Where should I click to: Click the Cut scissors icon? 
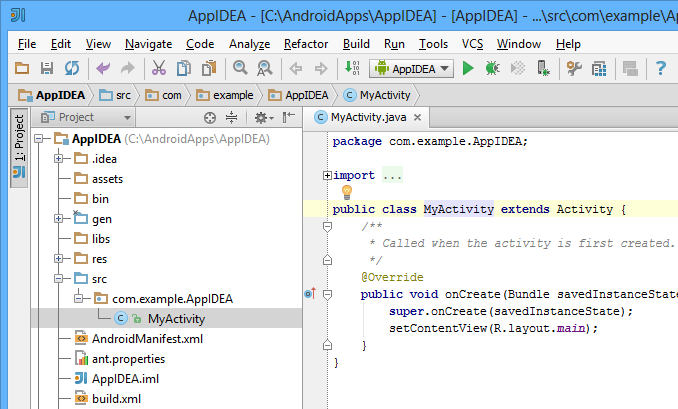point(159,68)
